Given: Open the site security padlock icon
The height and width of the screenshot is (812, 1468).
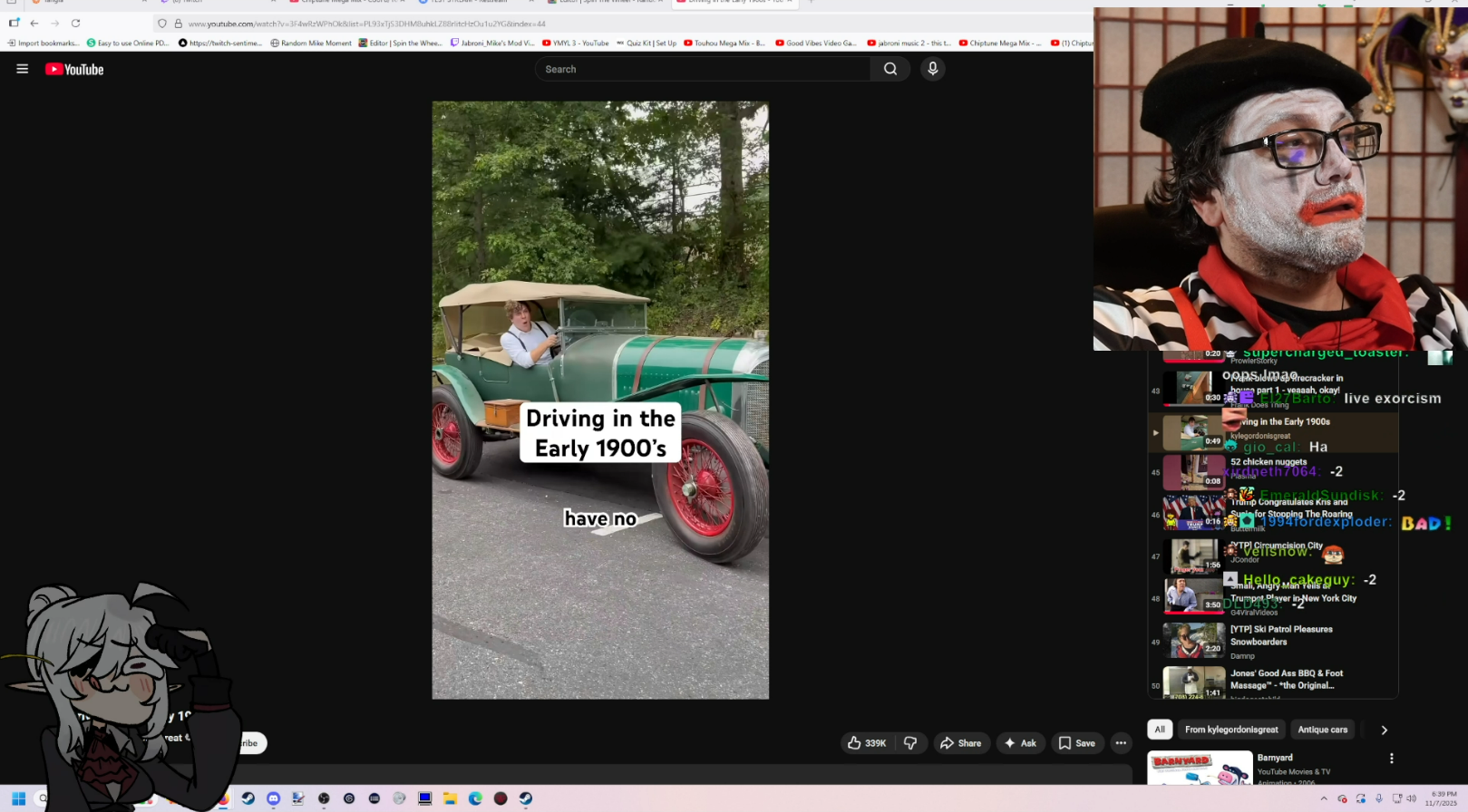Looking at the screenshot, I should (178, 24).
